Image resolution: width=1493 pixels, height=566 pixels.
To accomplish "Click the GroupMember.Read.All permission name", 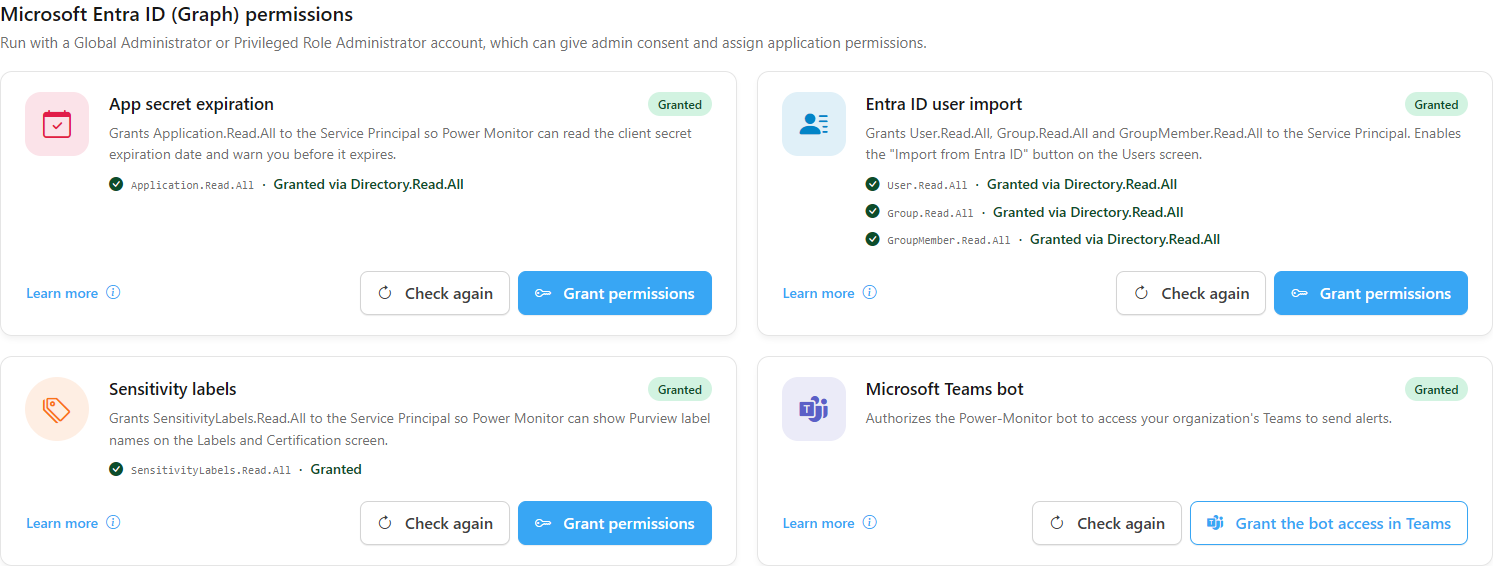I will click(949, 240).
